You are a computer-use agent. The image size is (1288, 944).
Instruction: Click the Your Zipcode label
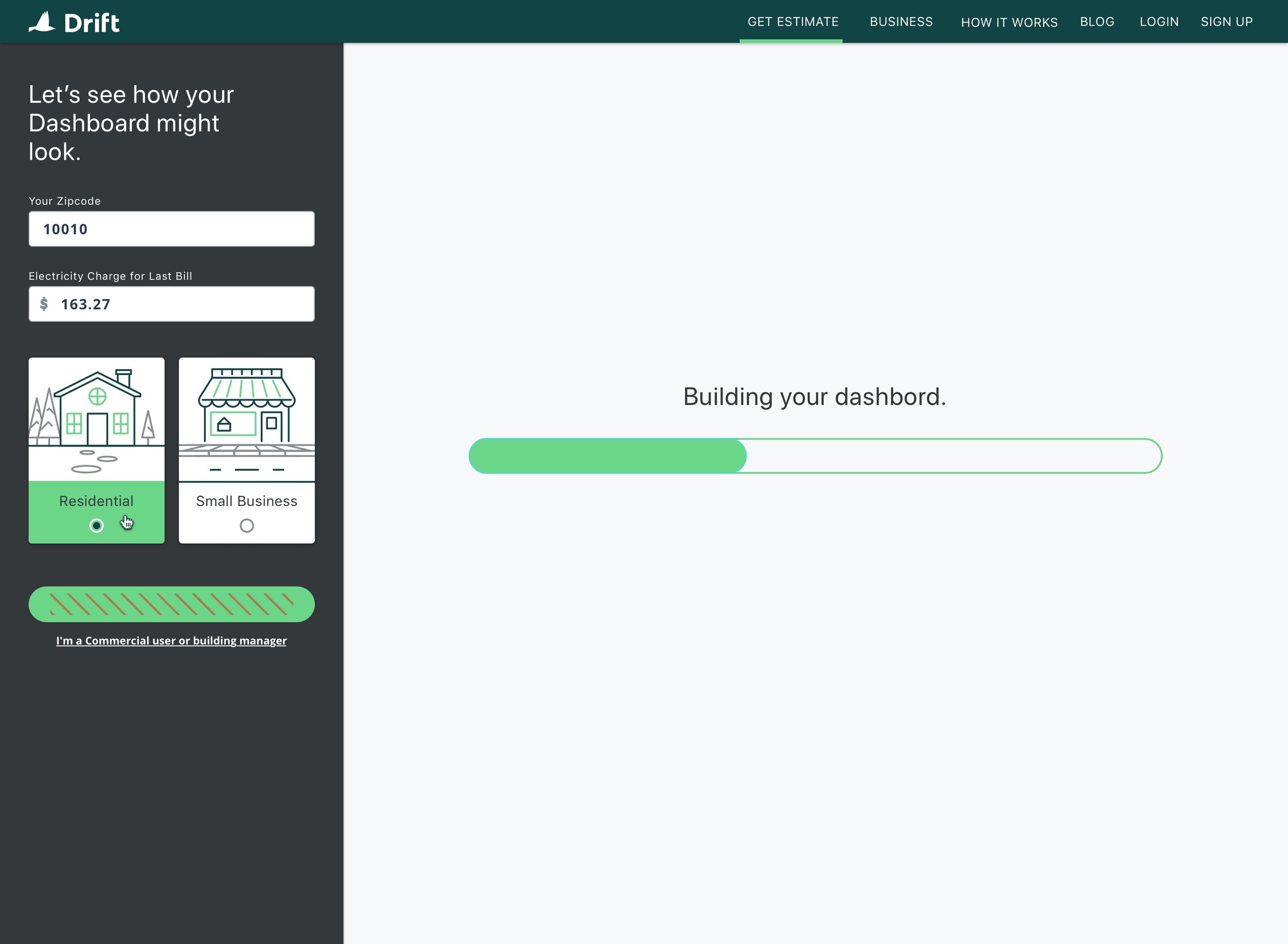(64, 201)
